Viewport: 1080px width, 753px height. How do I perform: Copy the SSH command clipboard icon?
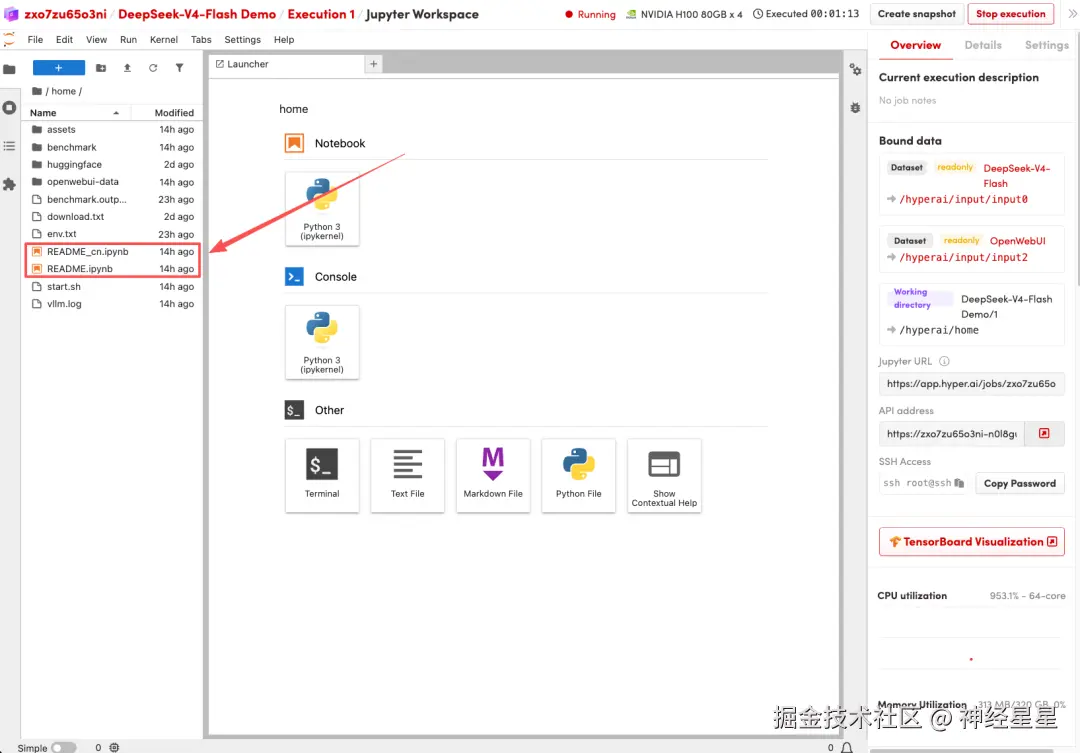point(959,483)
